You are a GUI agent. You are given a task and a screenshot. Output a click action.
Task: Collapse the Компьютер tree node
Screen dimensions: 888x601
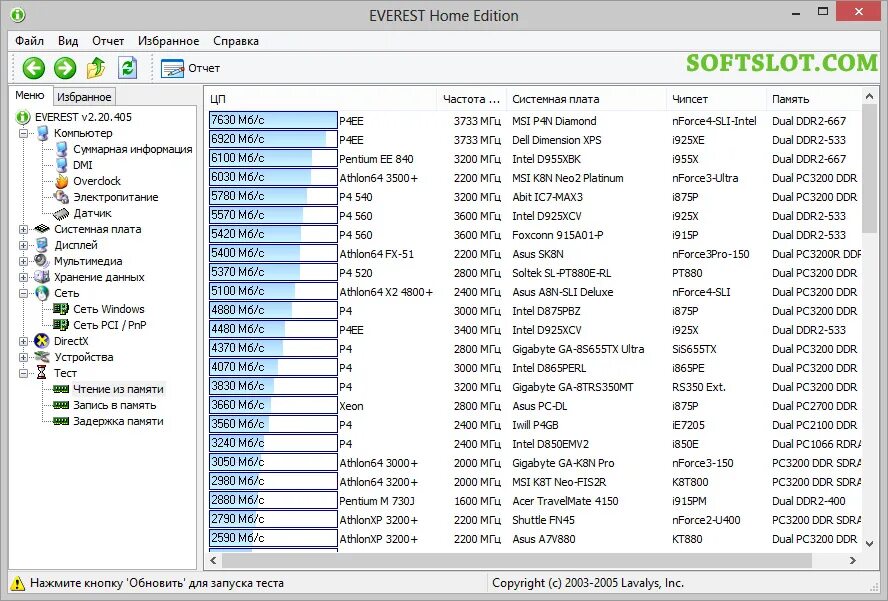[x=23, y=134]
